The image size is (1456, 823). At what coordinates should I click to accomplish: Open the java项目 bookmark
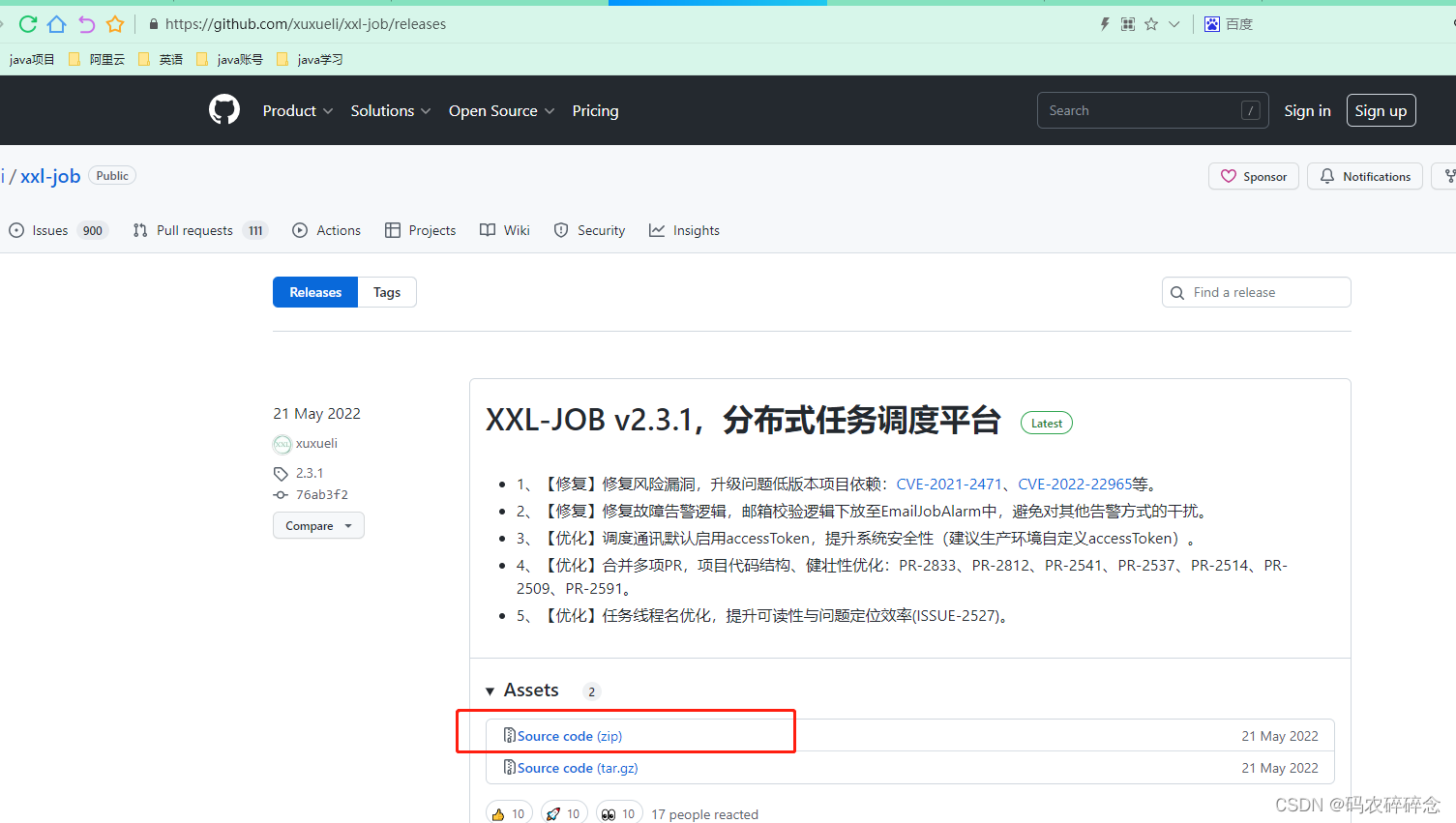32,59
